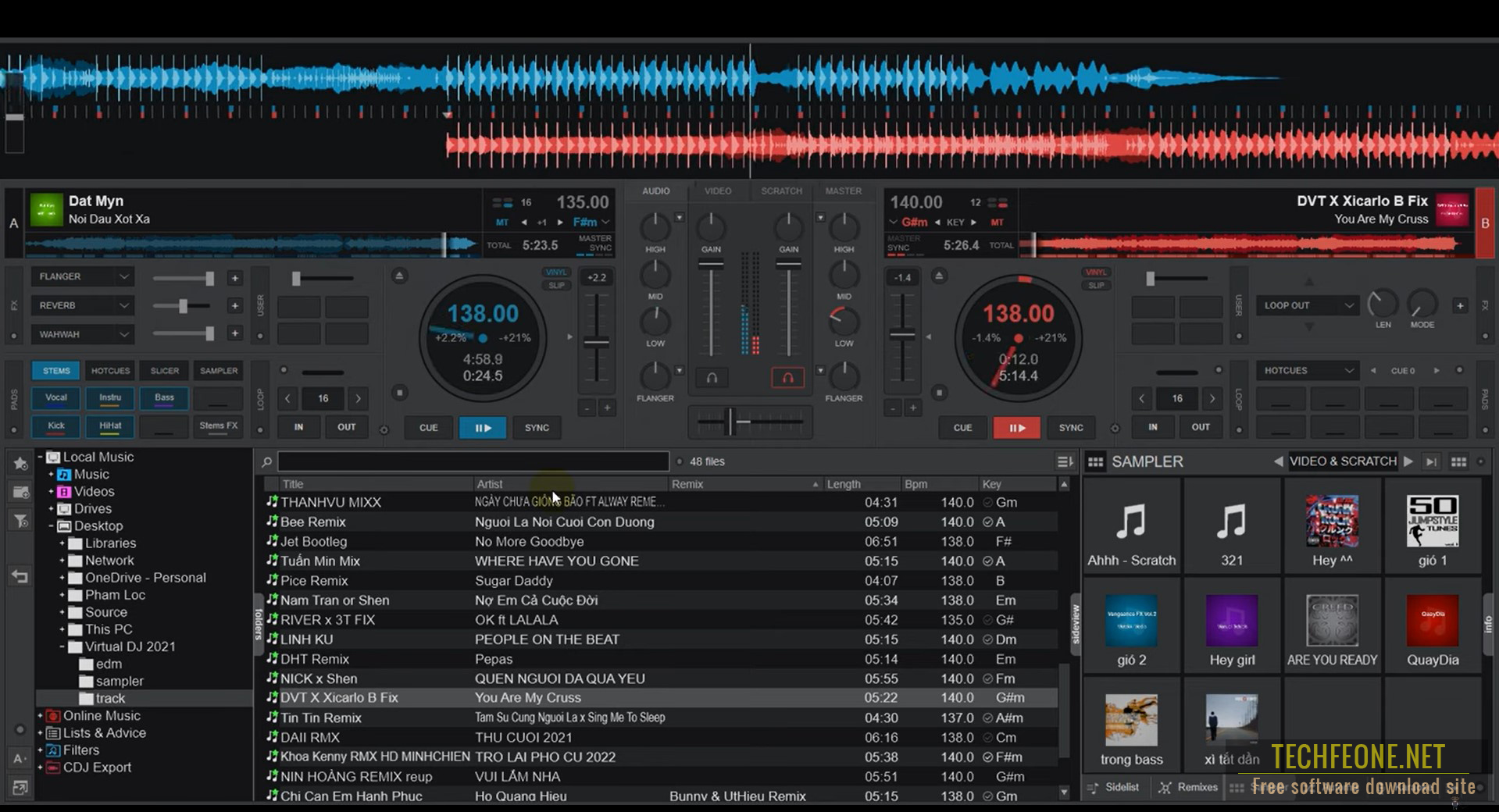Viewport: 1499px width, 812px height.
Task: Click the grid view icon in SAMPLER header
Action: click(1096, 461)
